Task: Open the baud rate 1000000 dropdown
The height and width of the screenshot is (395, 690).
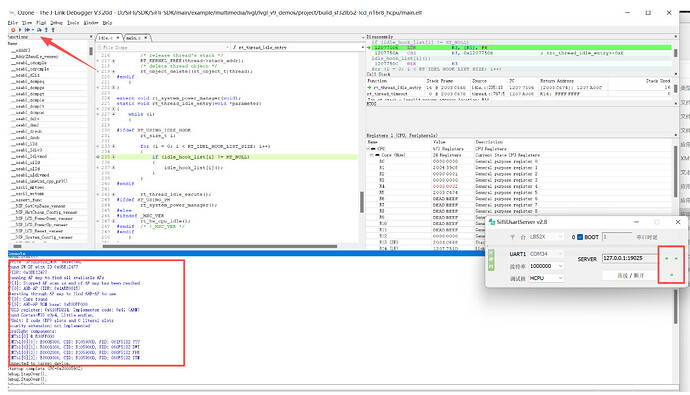Action: pos(546,266)
